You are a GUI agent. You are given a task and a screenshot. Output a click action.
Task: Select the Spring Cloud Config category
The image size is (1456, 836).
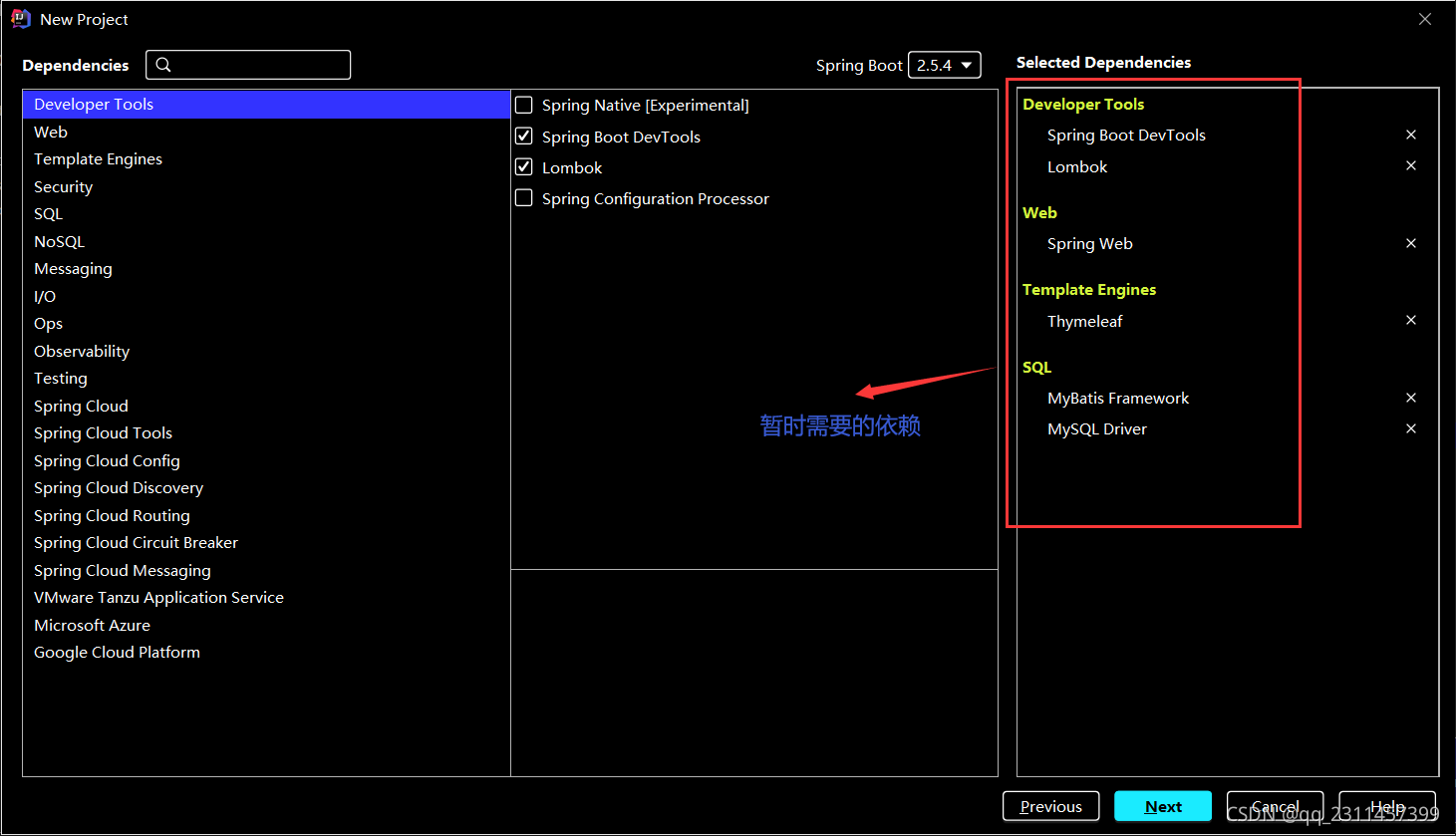pos(266,460)
